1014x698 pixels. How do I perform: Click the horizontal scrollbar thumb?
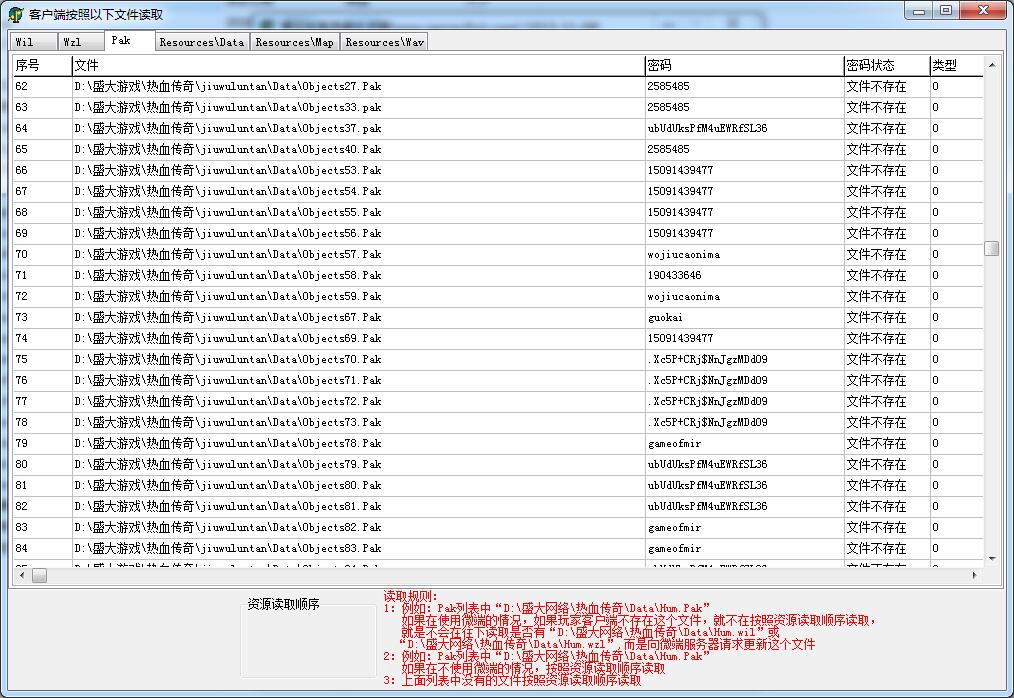coord(39,575)
